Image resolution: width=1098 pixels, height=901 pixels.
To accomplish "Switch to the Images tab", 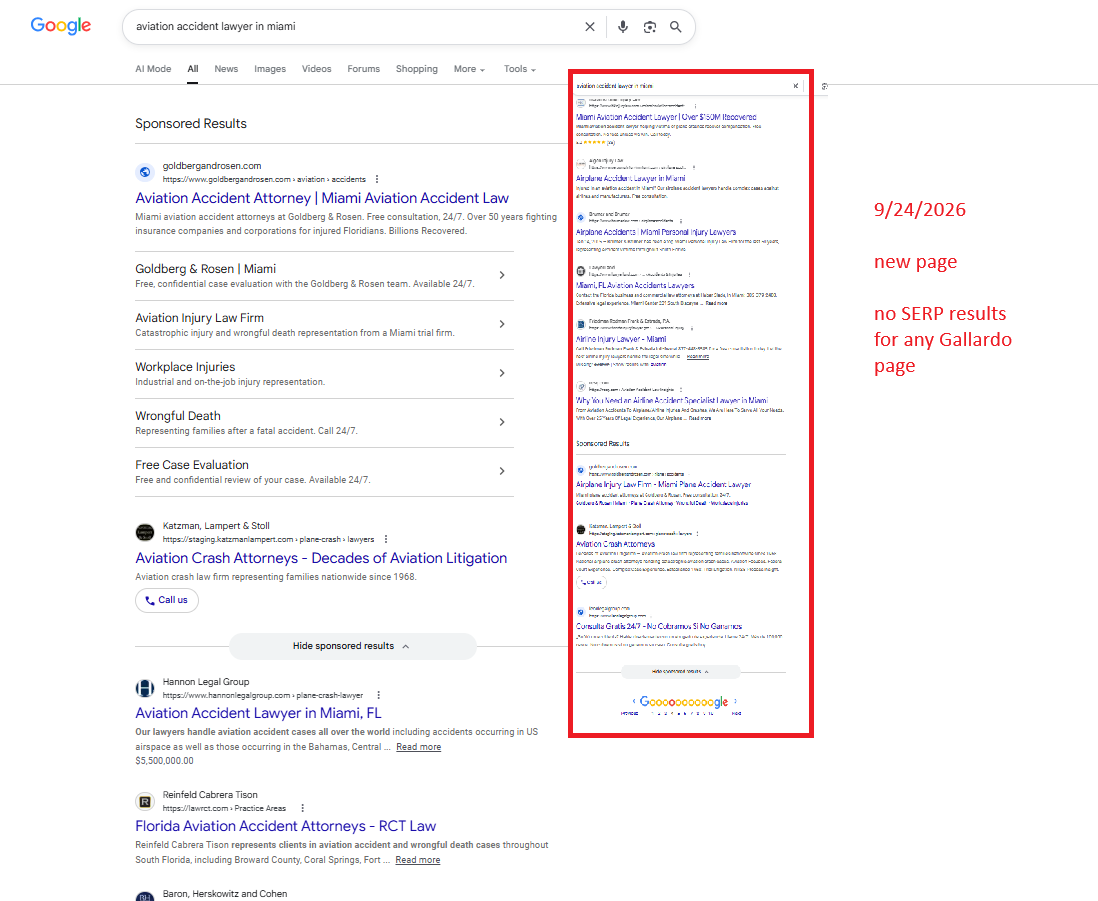I will pos(270,69).
